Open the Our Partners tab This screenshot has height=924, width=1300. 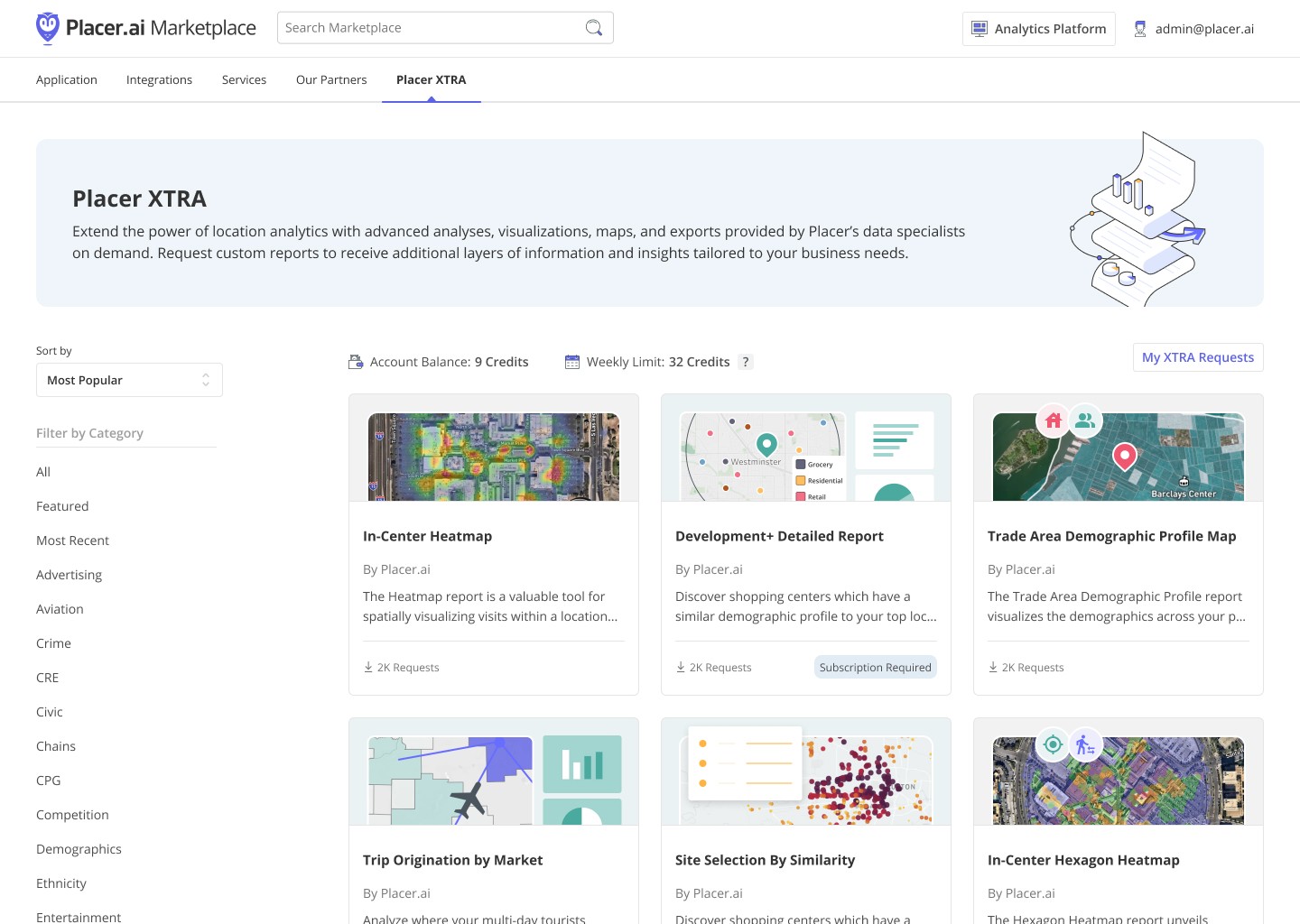pyautogui.click(x=331, y=79)
